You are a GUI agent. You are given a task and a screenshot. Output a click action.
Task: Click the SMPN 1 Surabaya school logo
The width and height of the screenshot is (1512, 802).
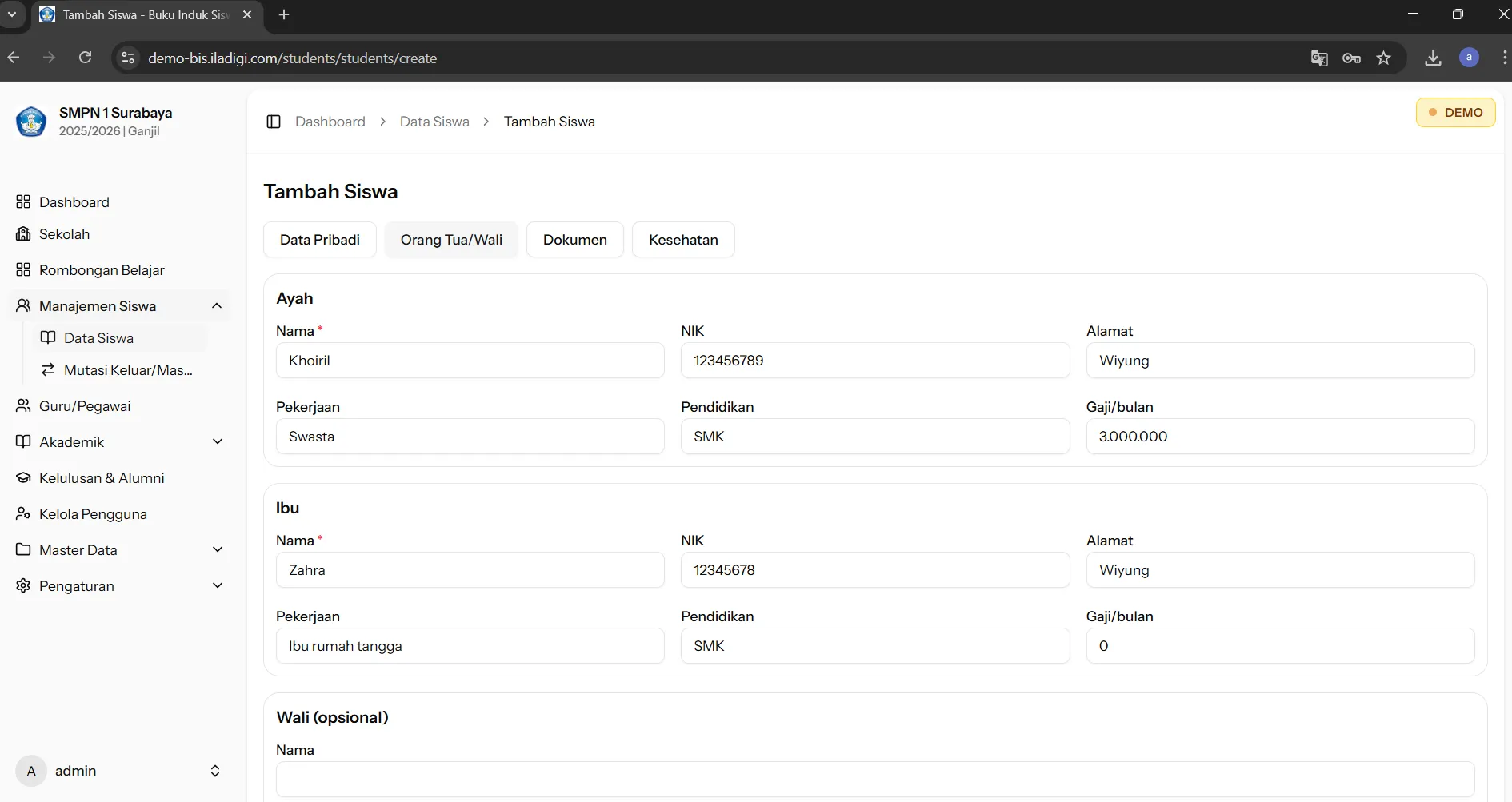31,122
